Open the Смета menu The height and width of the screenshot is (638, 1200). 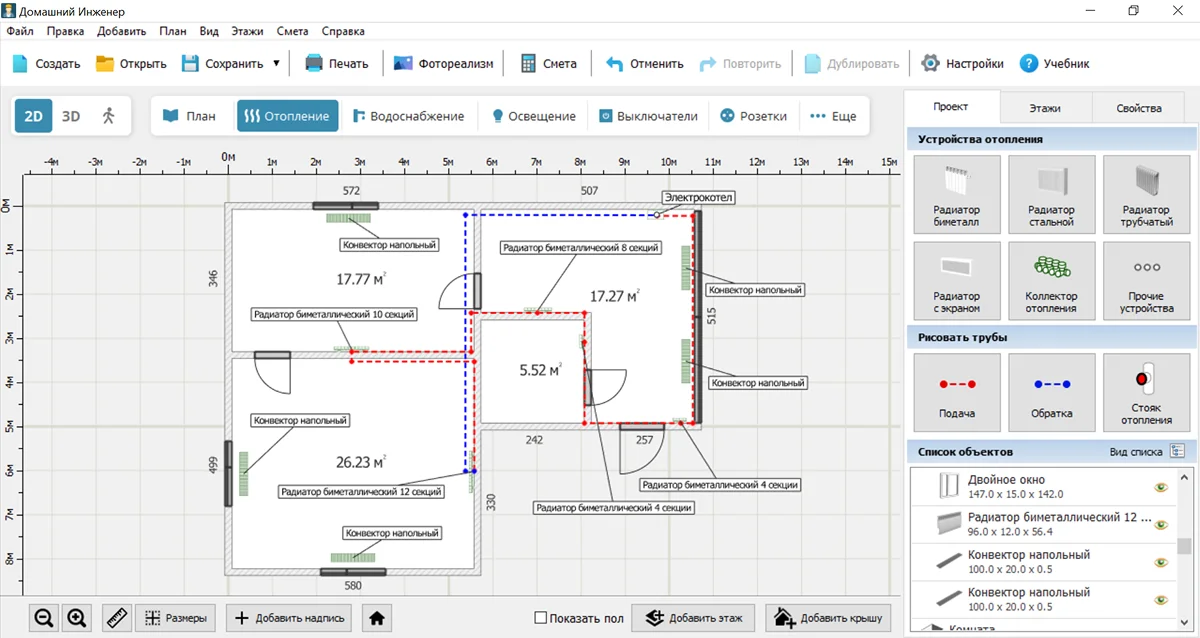pyautogui.click(x=290, y=31)
